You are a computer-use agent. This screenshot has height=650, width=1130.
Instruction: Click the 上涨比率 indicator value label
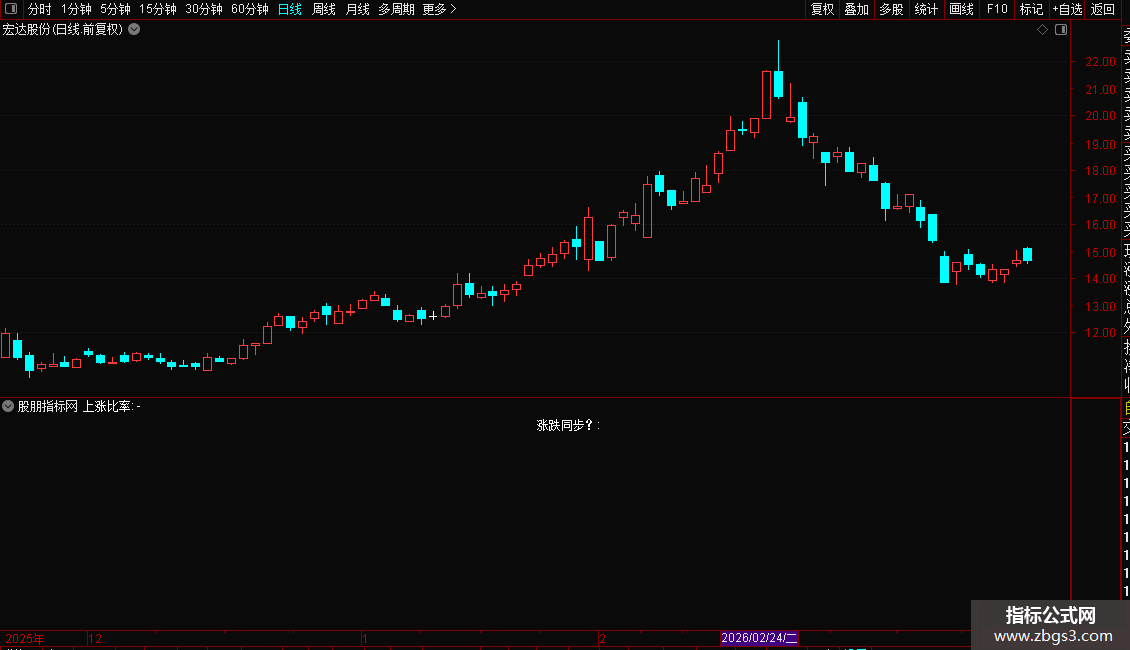(111, 406)
